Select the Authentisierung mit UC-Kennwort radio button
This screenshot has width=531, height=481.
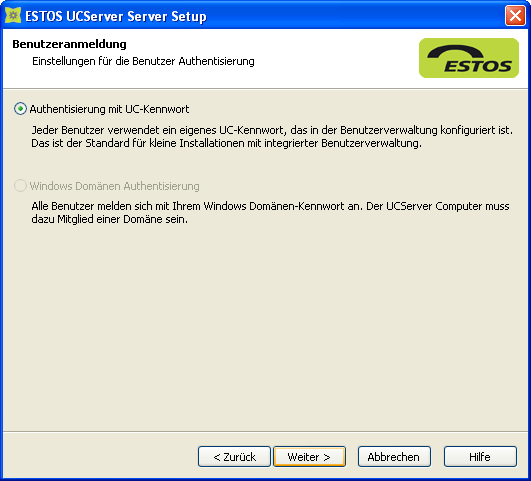(x=20, y=109)
